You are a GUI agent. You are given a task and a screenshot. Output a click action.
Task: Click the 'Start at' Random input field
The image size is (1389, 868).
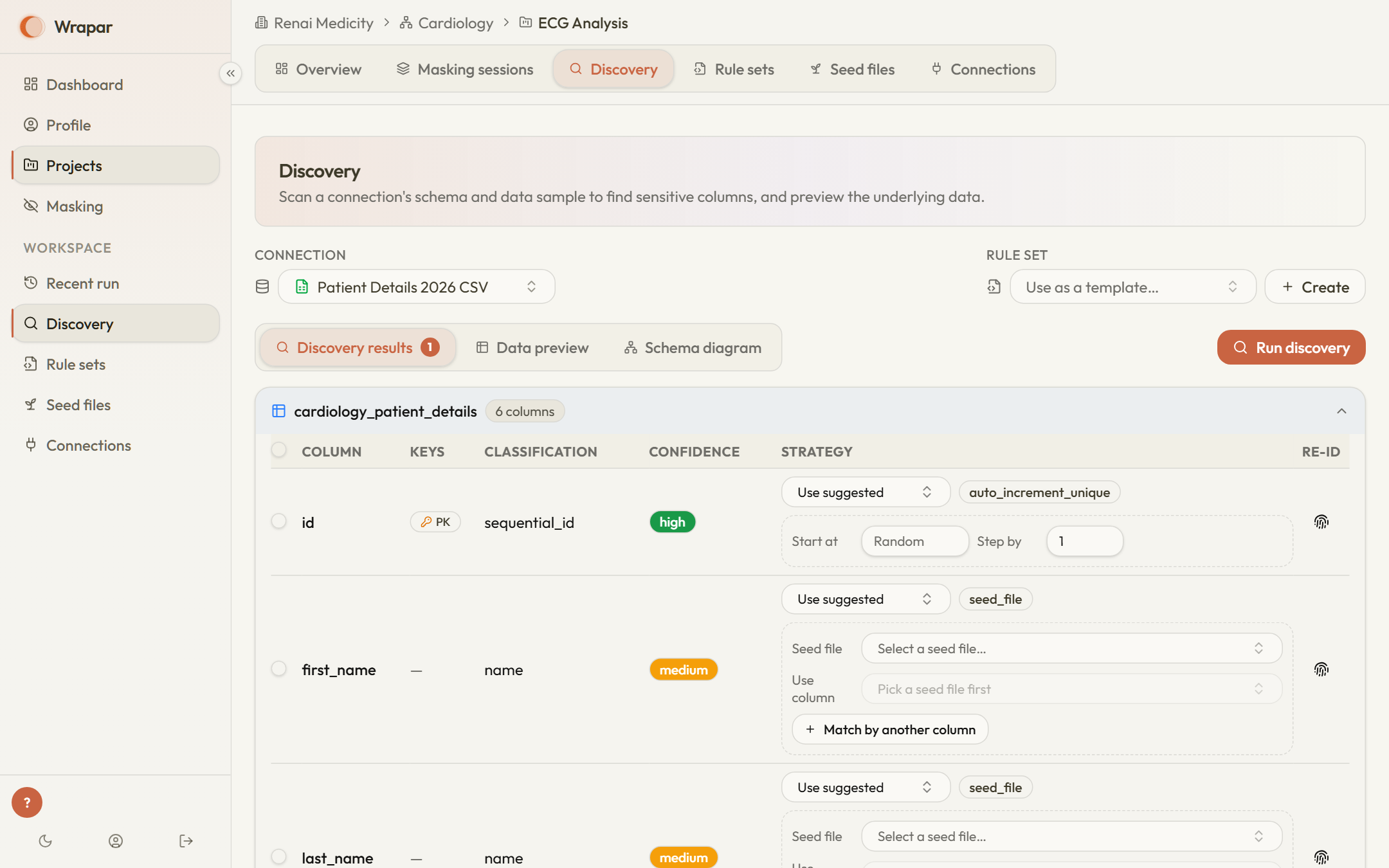click(915, 541)
